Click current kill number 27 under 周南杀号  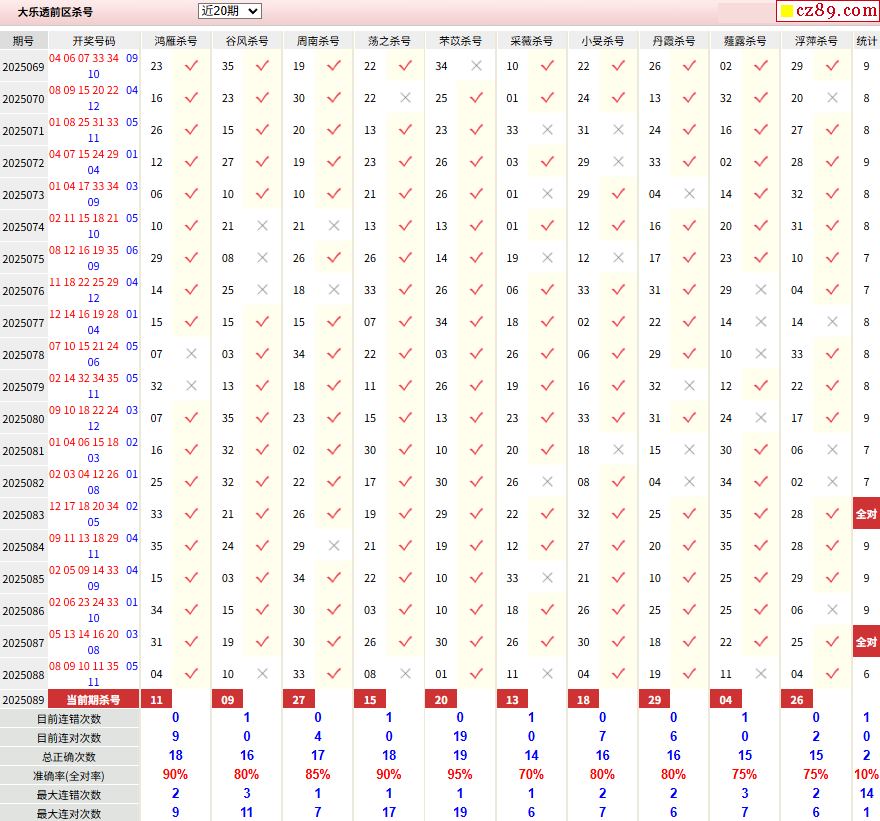299,699
